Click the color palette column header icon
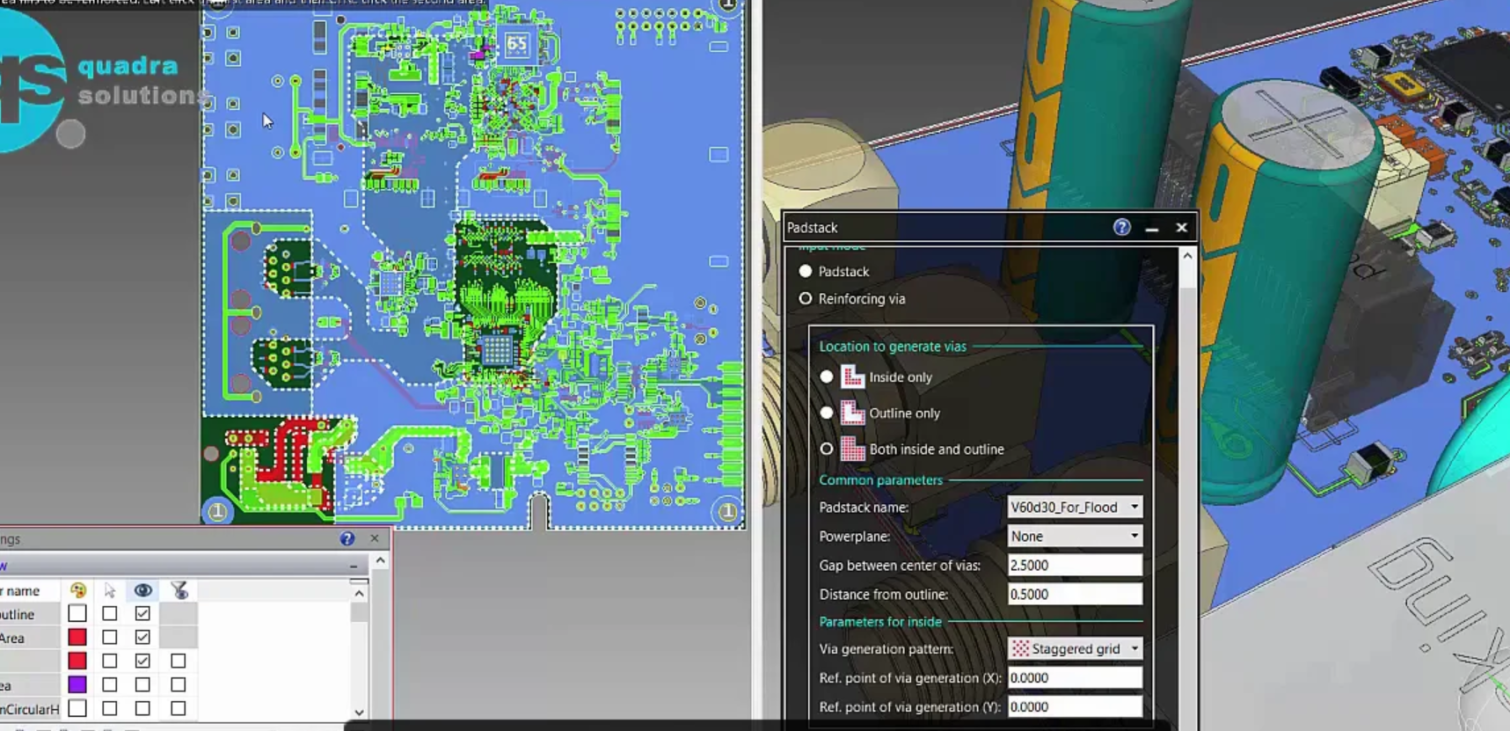 (x=78, y=590)
